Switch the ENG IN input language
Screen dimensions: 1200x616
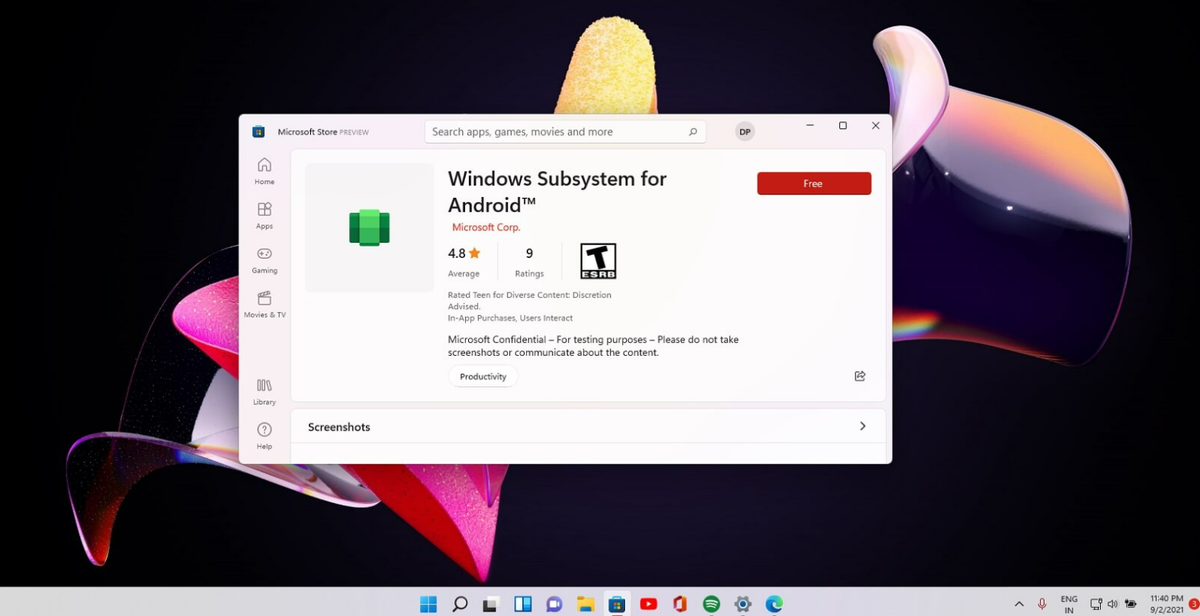tap(1069, 604)
